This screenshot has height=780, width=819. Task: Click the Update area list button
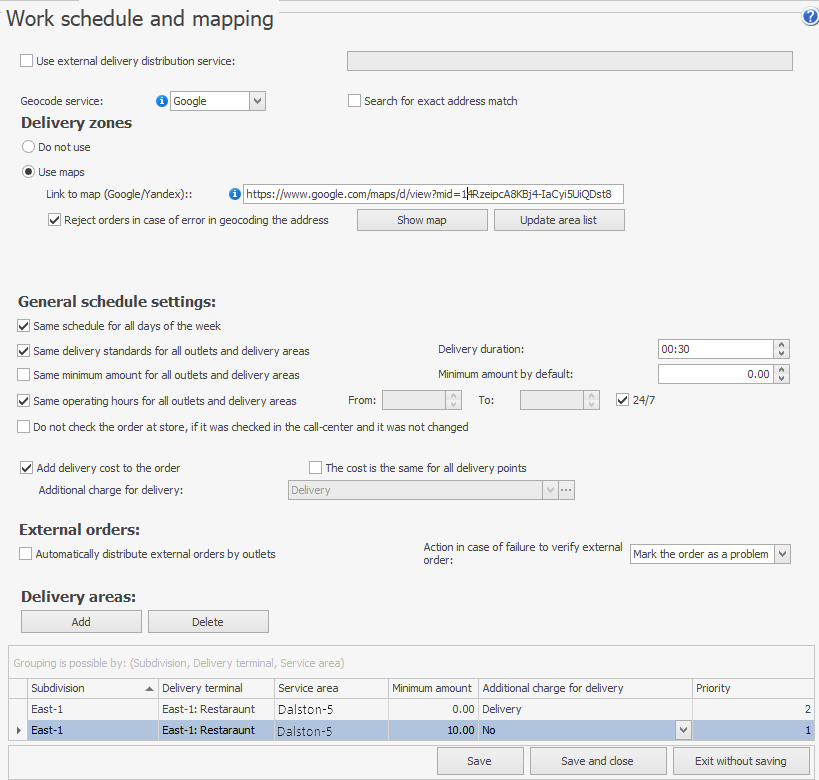click(559, 220)
